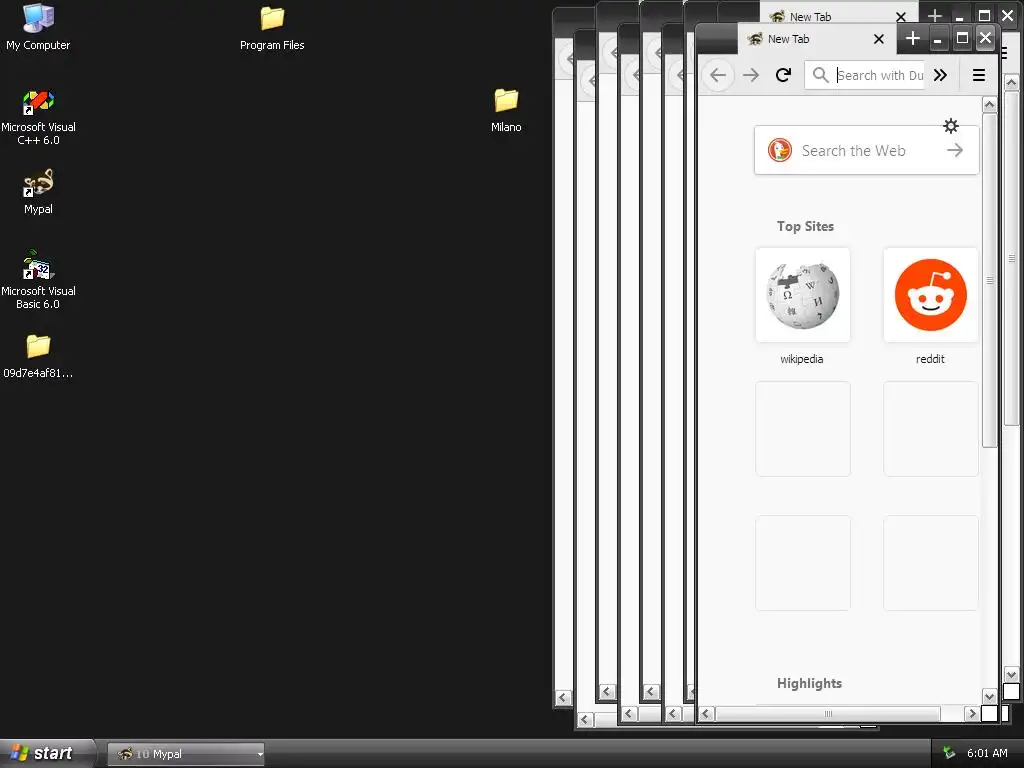Click the address bar magnifier icon
Image resolution: width=1024 pixels, height=768 pixels.
tap(820, 75)
